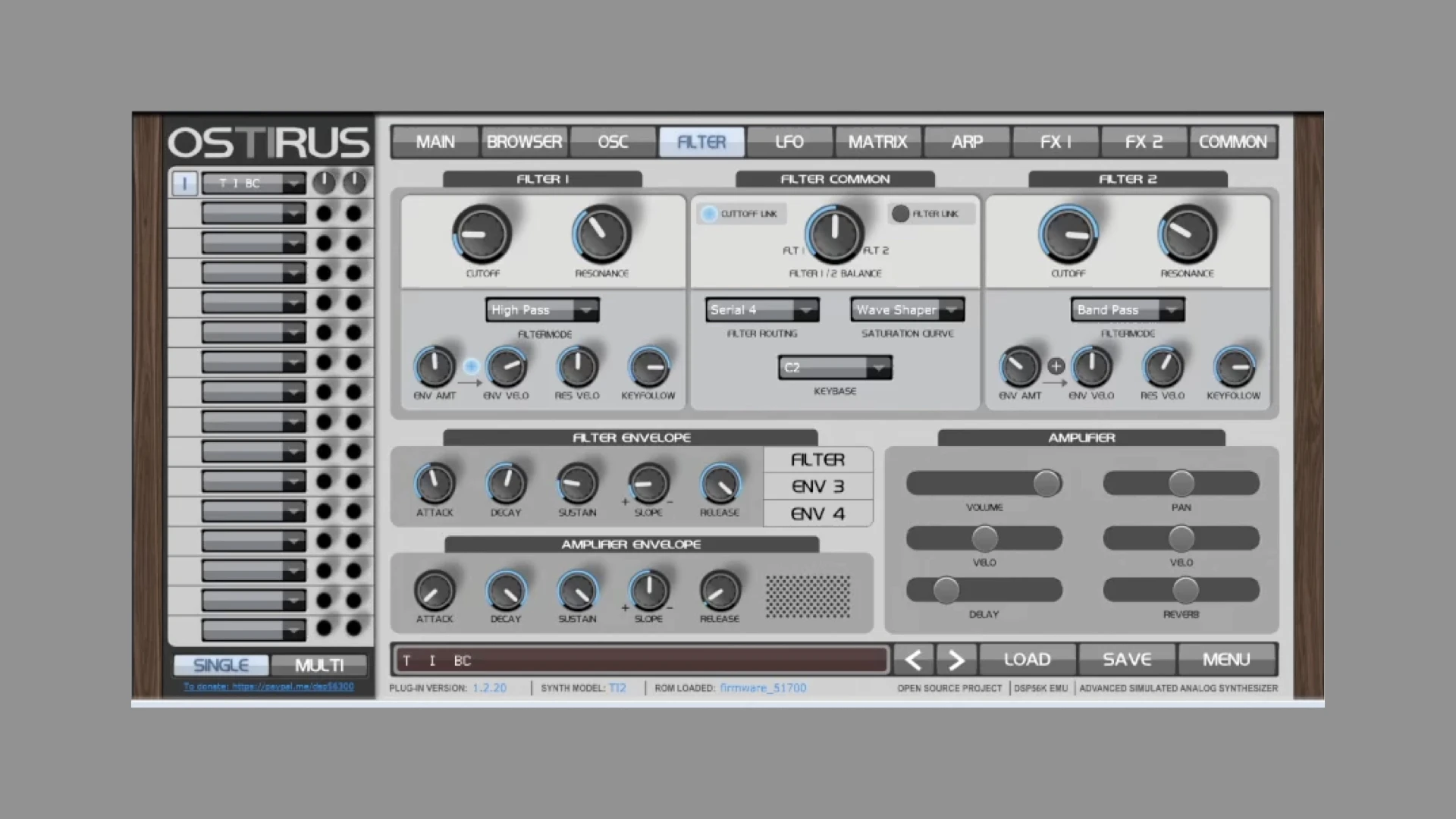Screen dimensions: 1456x819
Task: Switch to the MATRIX tab
Action: click(877, 142)
